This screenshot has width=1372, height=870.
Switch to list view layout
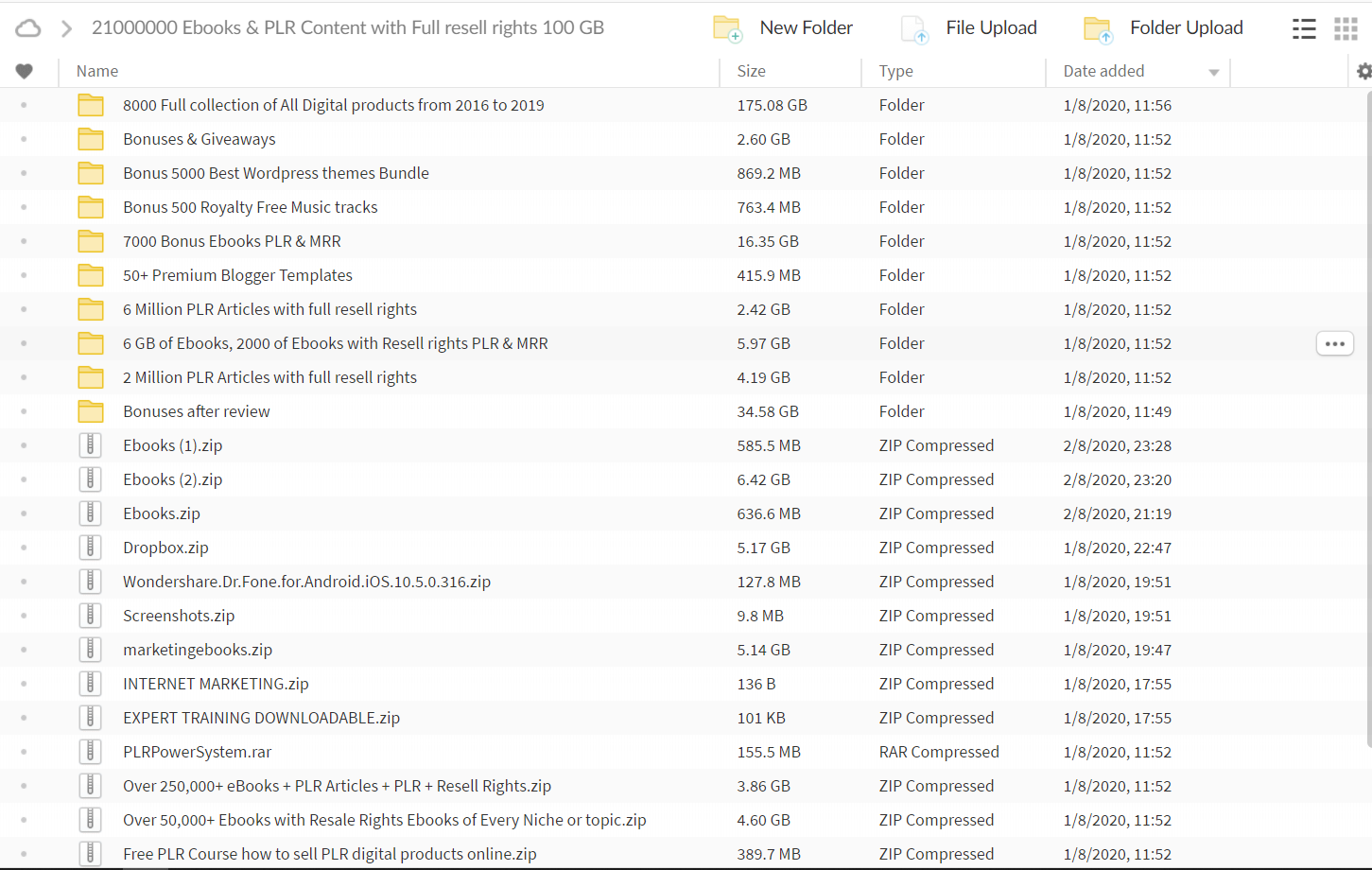click(1304, 28)
